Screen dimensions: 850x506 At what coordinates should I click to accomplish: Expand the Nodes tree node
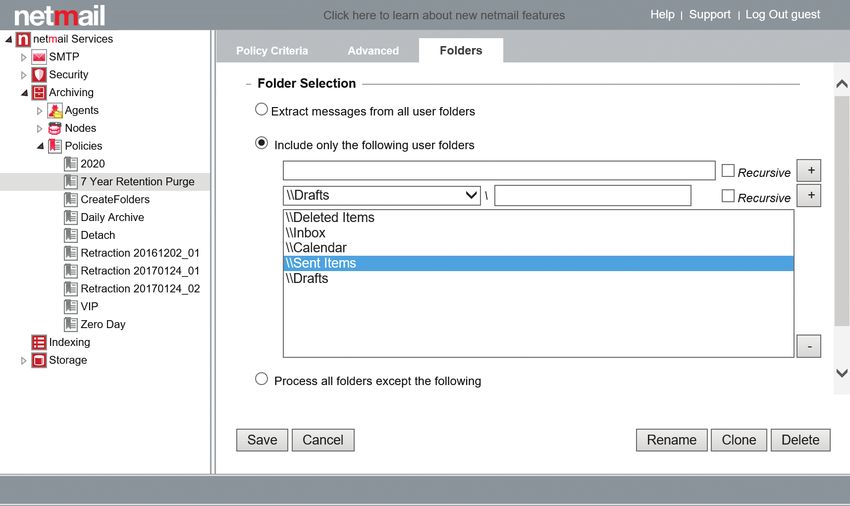(39, 129)
